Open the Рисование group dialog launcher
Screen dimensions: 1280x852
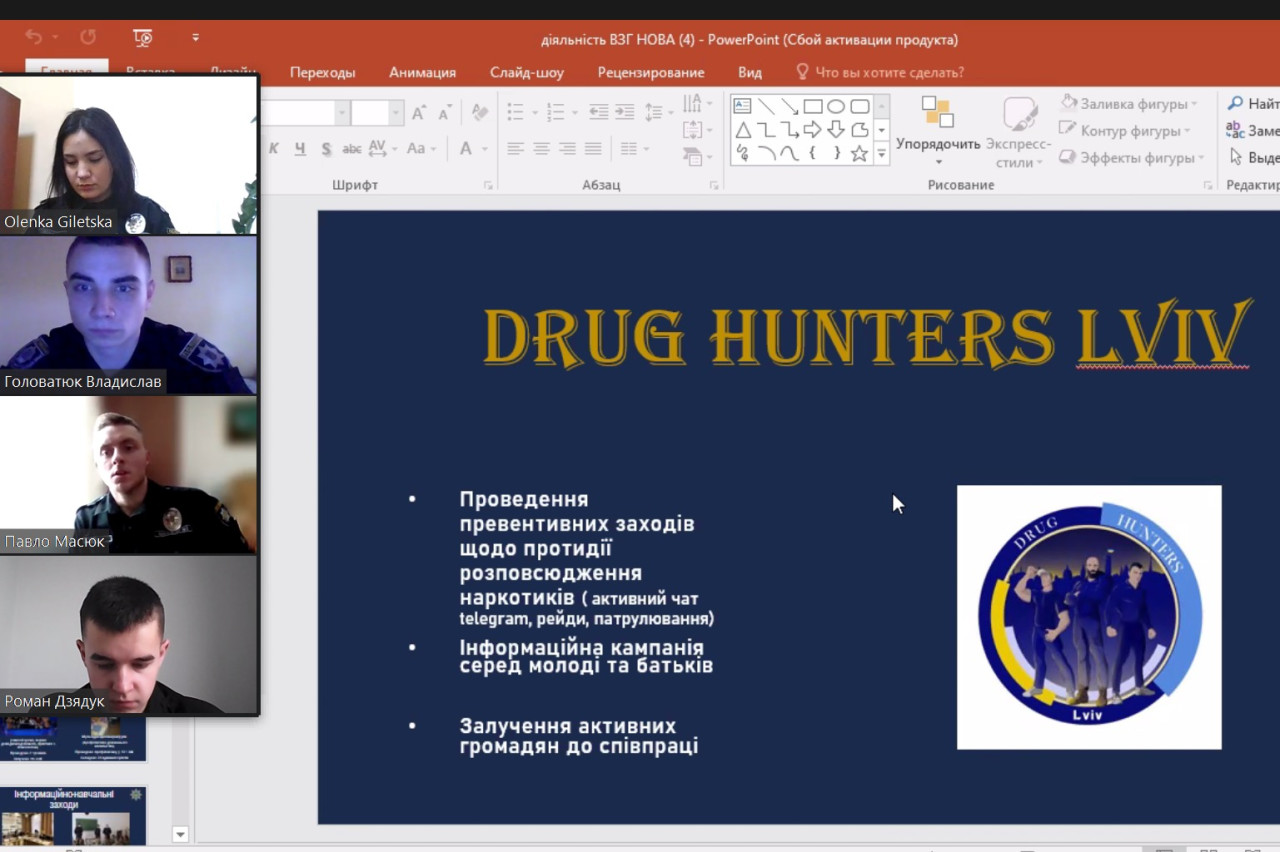[1208, 185]
